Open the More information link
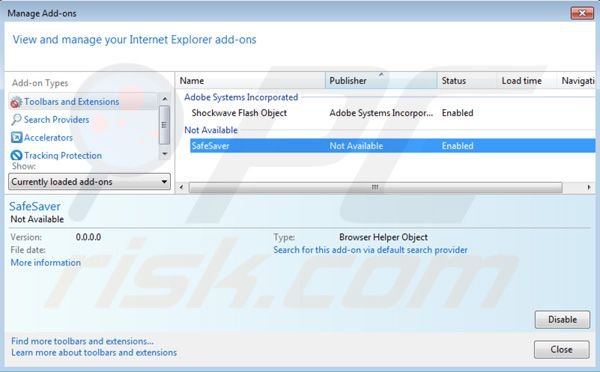600x372 pixels. click(46, 263)
